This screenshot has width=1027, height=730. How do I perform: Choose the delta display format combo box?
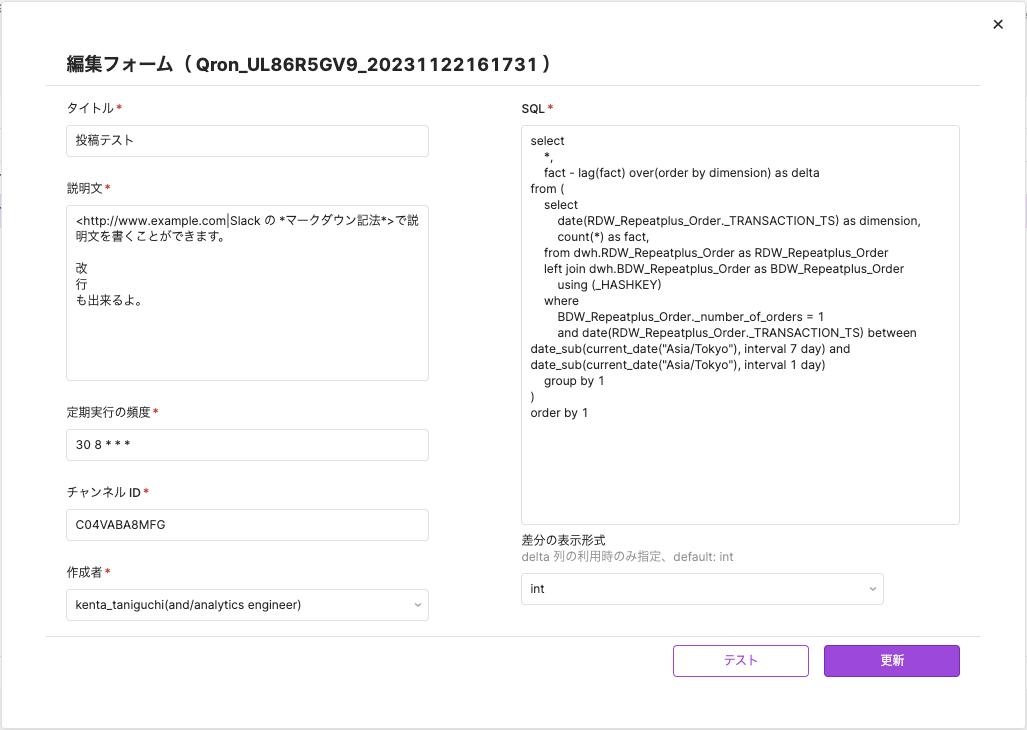[x=702, y=589]
